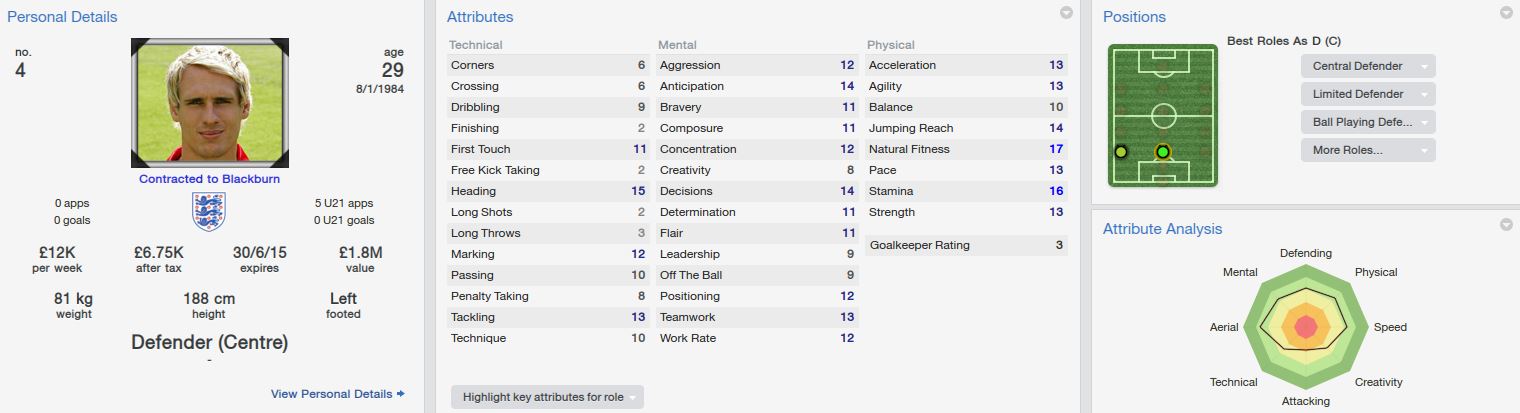Select the green centre-back position dot
The height and width of the screenshot is (413, 1520).
pyautogui.click(x=1162, y=152)
